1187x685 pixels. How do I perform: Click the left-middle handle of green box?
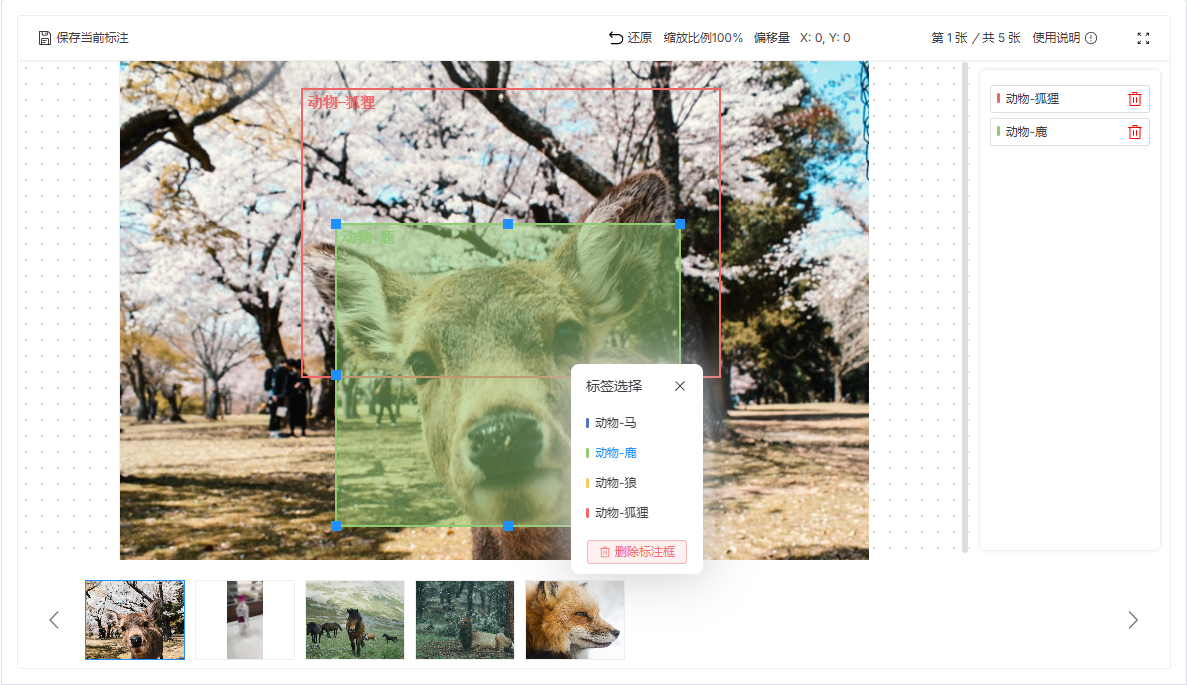[336, 375]
